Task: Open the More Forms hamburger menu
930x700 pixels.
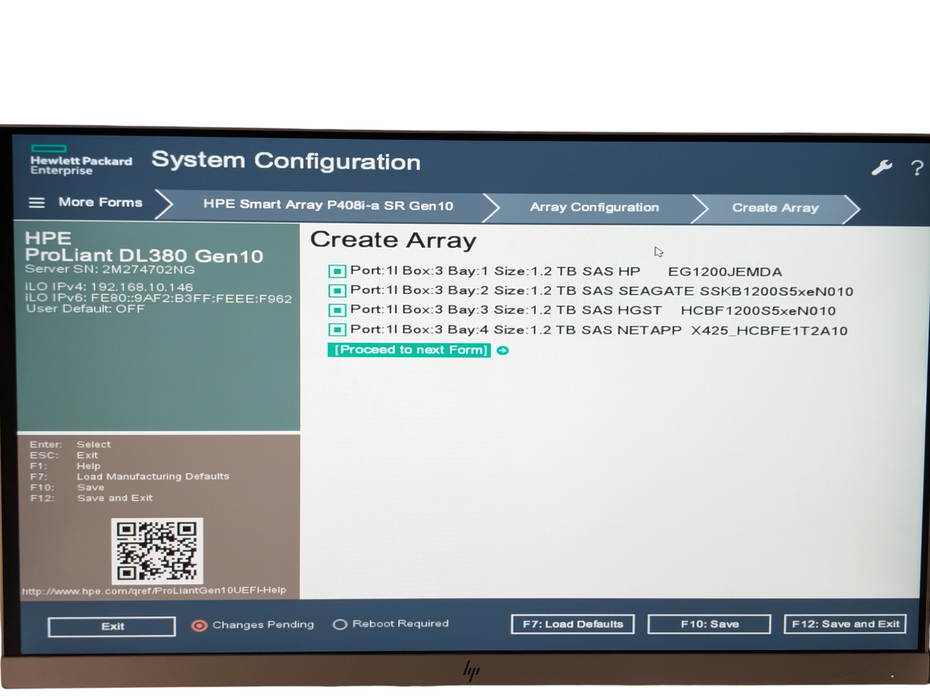Action: coord(37,202)
